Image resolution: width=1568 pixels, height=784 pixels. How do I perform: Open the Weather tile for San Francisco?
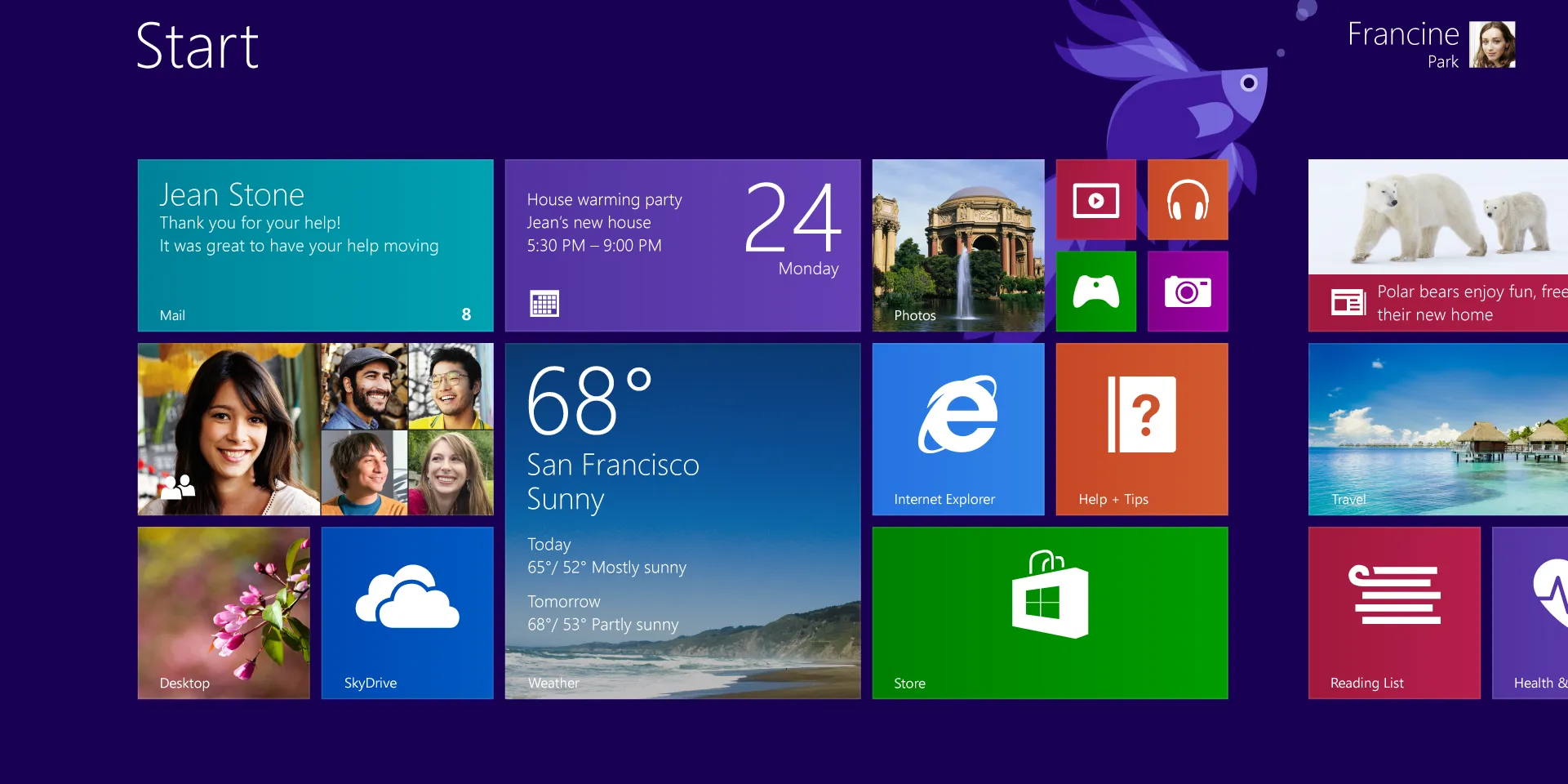coord(682,521)
